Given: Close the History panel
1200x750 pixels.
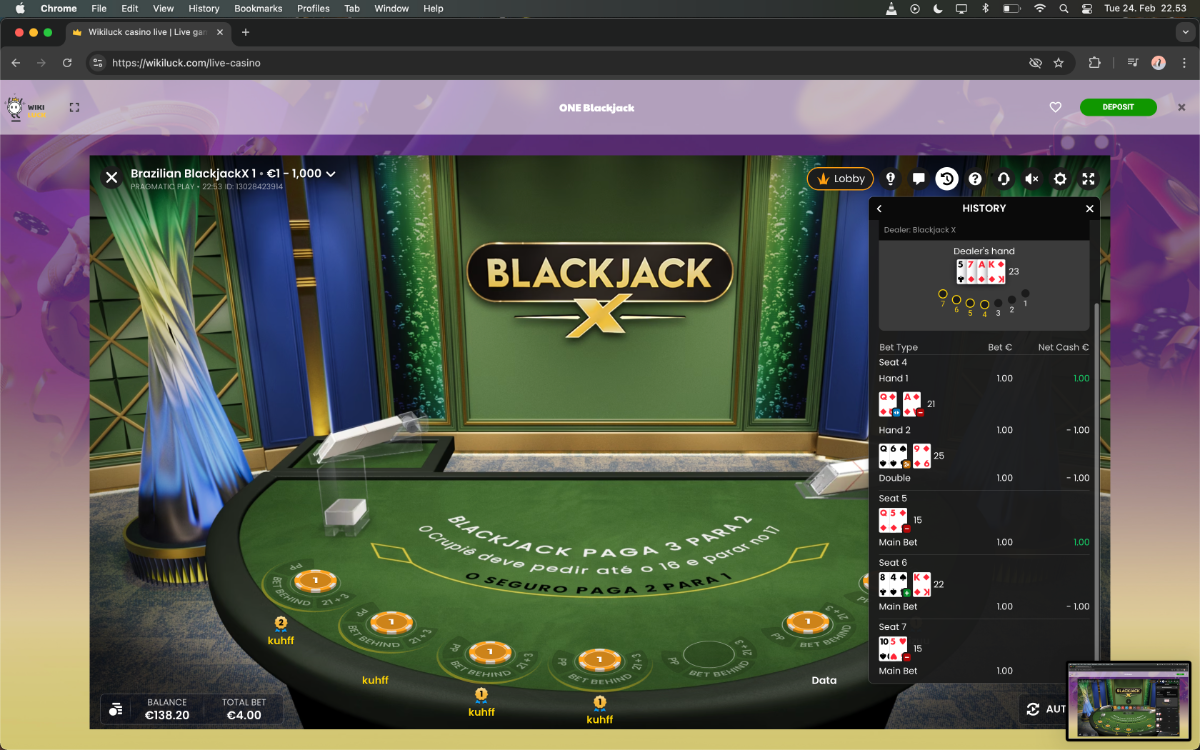Looking at the screenshot, I should click(1090, 209).
